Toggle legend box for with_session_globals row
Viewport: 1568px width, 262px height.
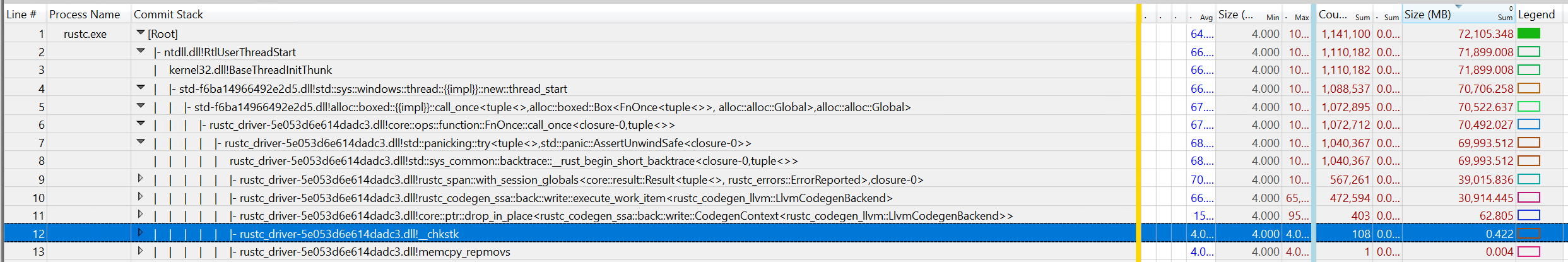click(x=1528, y=179)
